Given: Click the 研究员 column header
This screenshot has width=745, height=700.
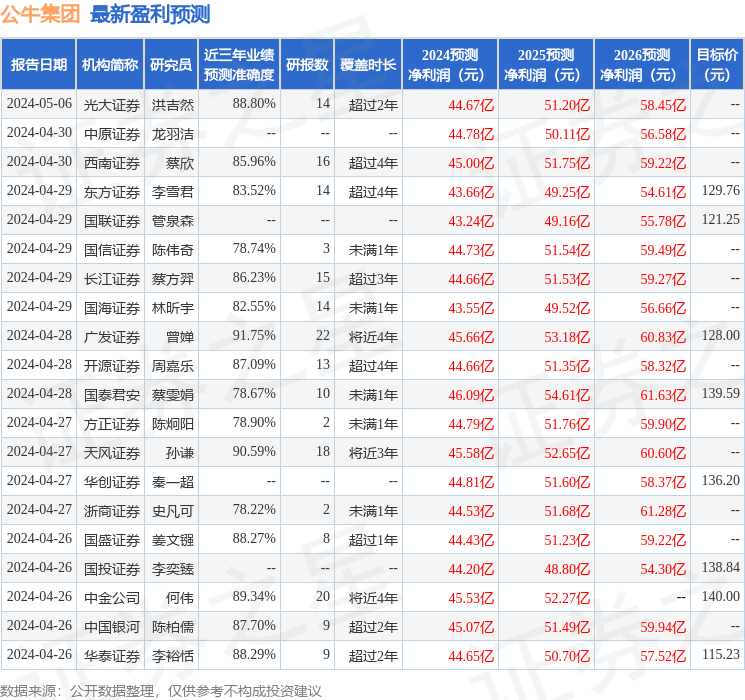Looking at the screenshot, I should click(171, 65).
